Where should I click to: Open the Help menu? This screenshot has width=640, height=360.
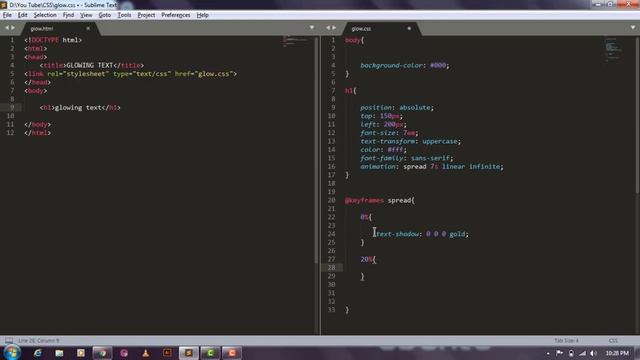point(202,15)
